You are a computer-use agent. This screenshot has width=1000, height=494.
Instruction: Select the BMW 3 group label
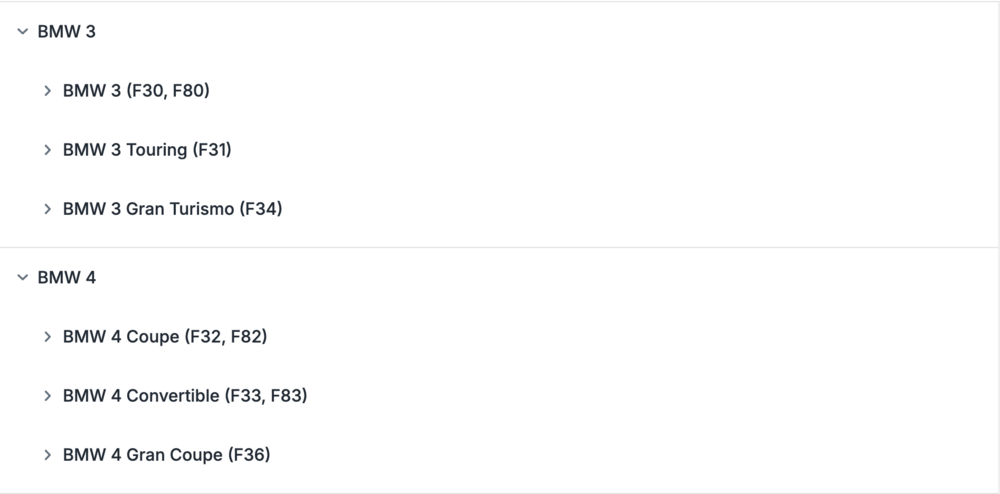tap(67, 32)
